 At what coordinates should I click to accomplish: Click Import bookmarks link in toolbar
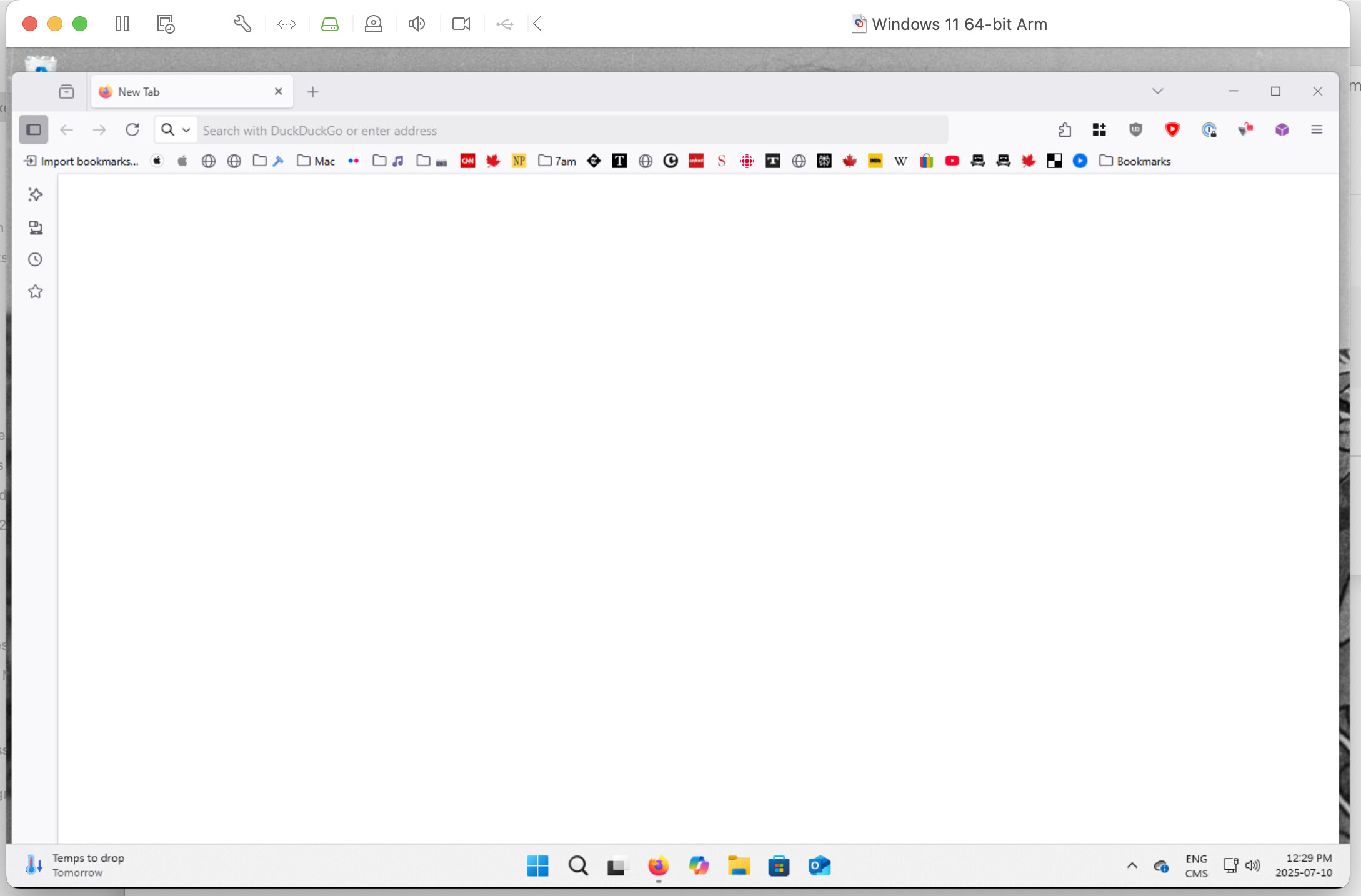pos(81,161)
